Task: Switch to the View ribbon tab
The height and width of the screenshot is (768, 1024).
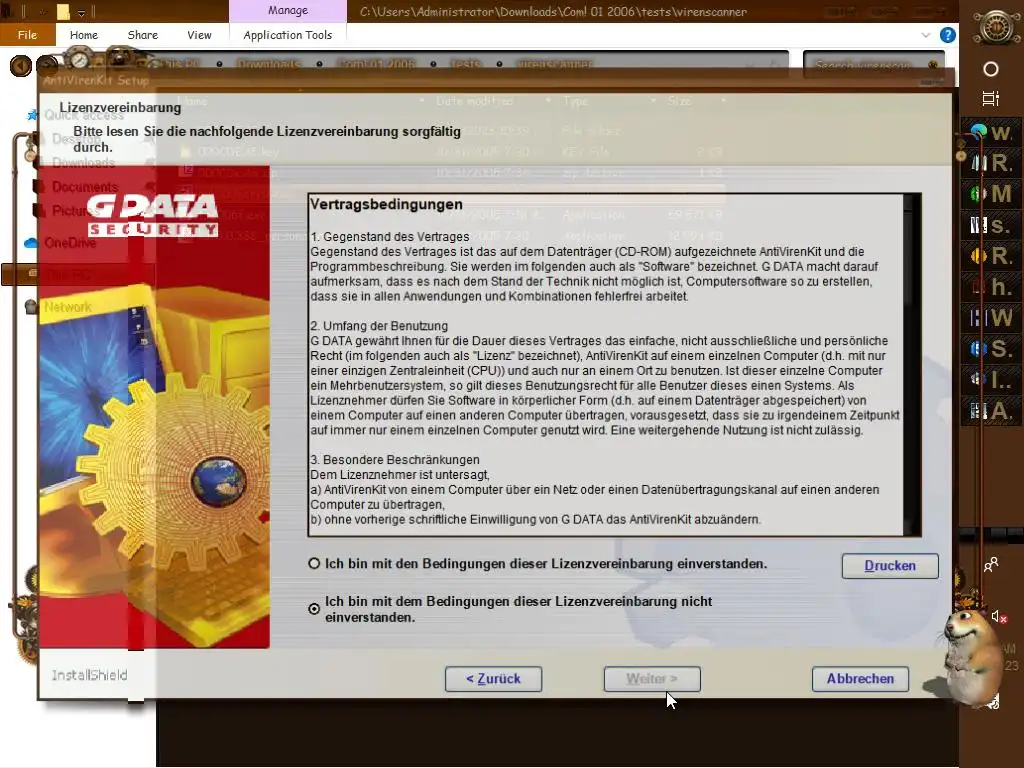Action: [x=199, y=35]
